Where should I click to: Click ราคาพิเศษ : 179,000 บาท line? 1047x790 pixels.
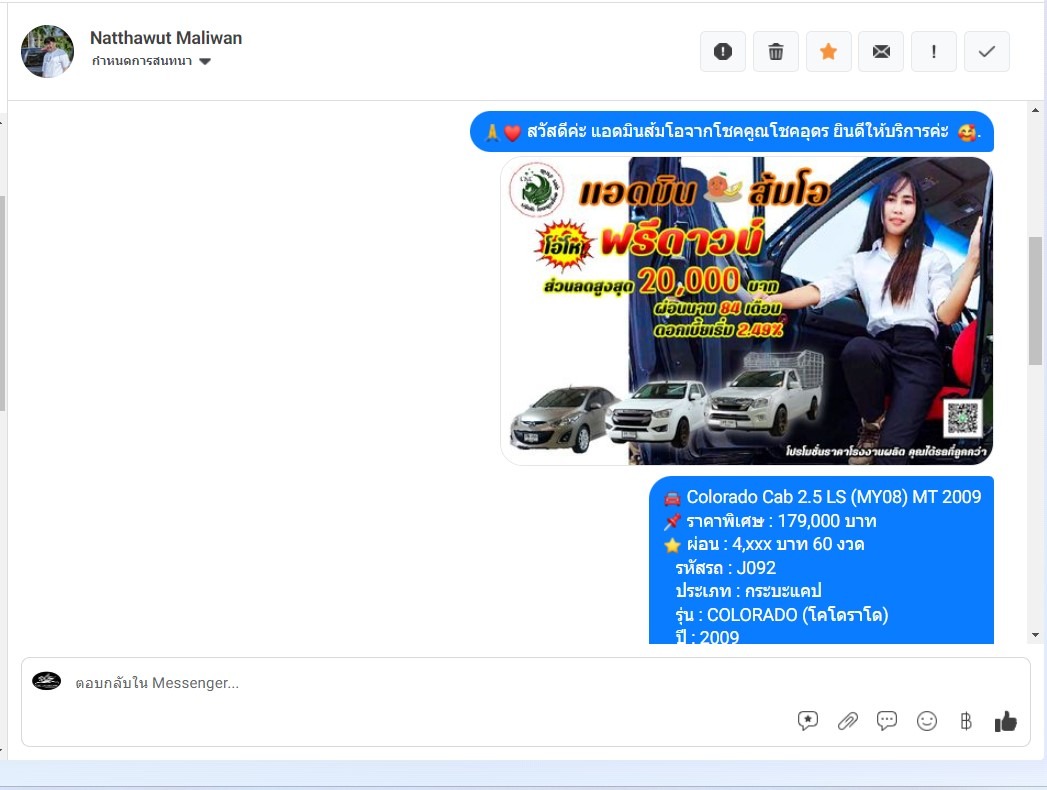pos(781,521)
